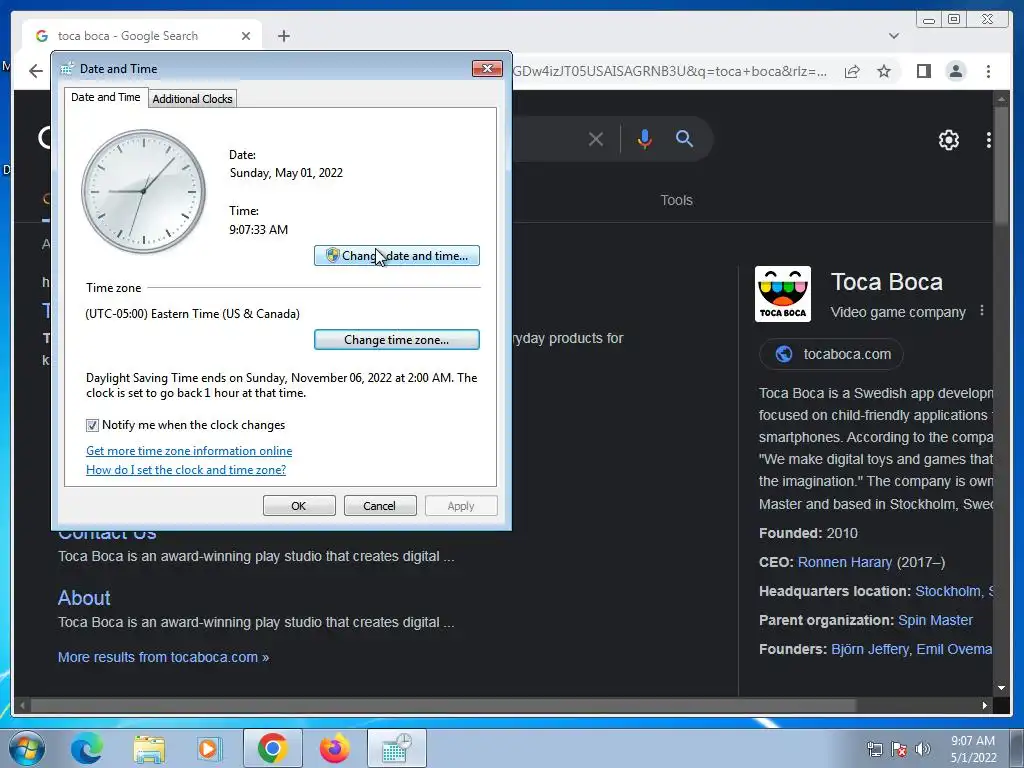
Task: Click the share page icon in address bar
Action: [x=852, y=71]
